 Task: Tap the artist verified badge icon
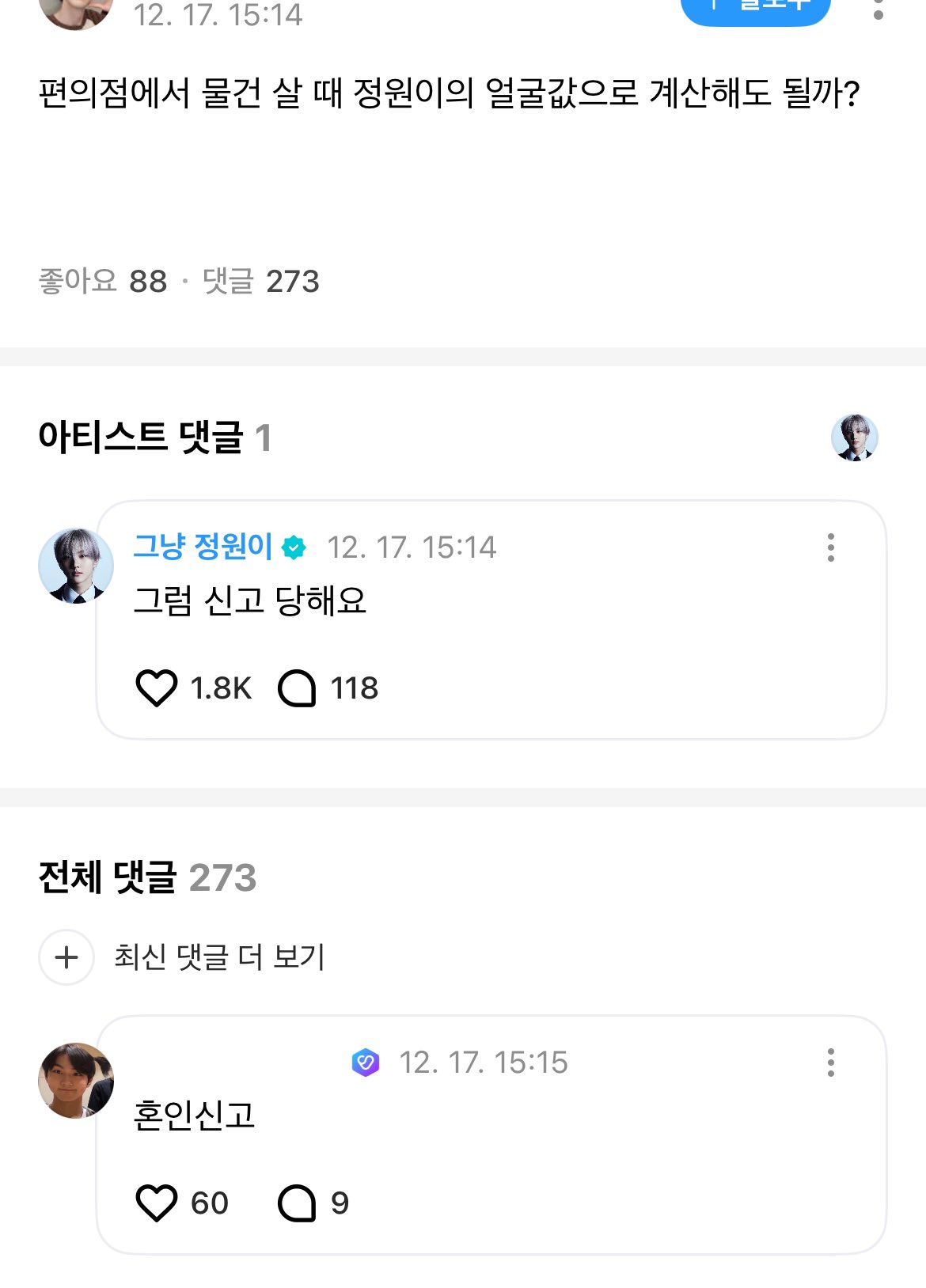pyautogui.click(x=294, y=547)
